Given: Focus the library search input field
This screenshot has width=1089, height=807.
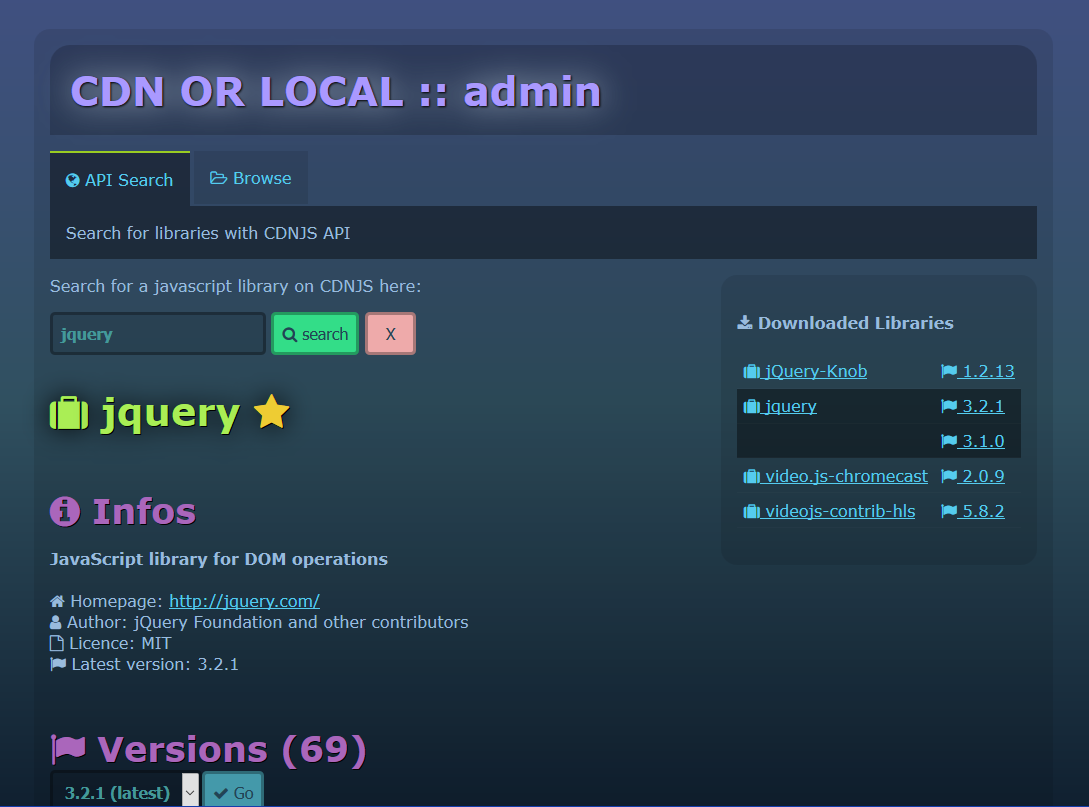Looking at the screenshot, I should [x=158, y=334].
